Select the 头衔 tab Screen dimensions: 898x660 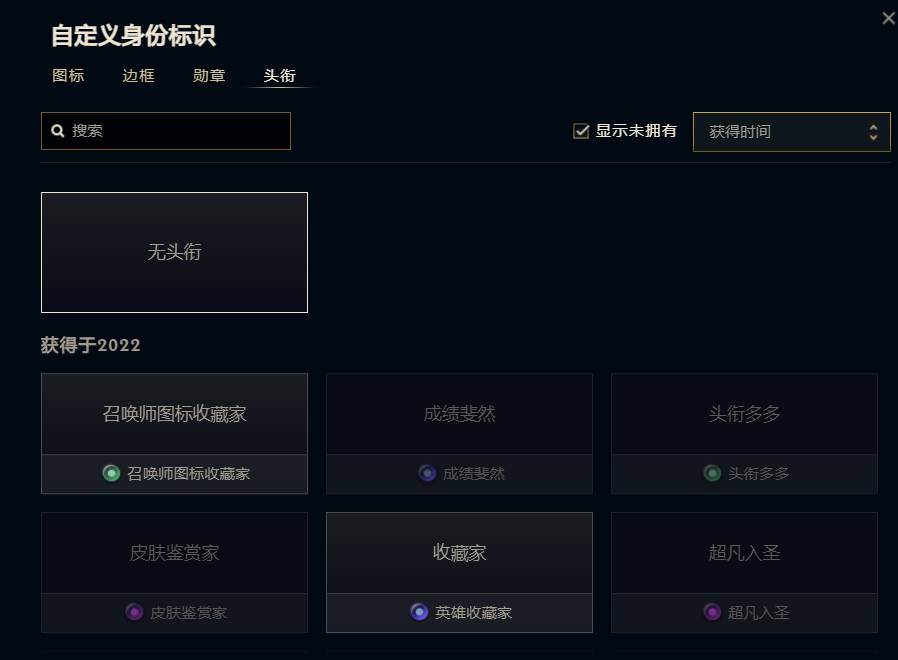[x=279, y=76]
